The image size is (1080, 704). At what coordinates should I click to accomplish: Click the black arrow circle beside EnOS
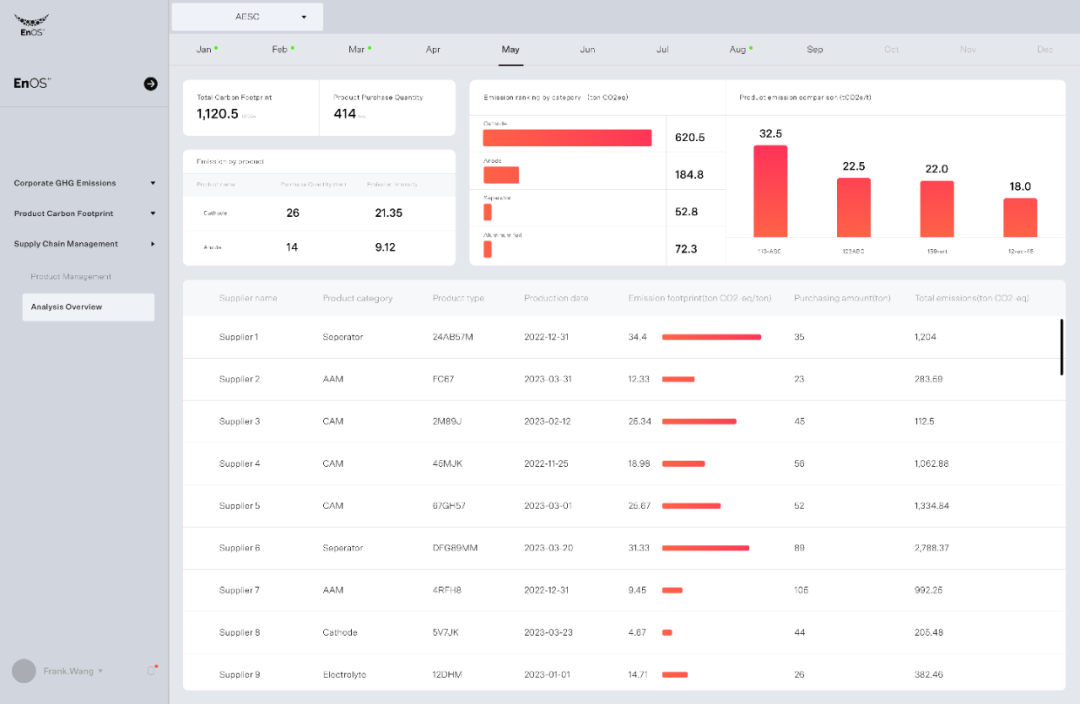150,84
